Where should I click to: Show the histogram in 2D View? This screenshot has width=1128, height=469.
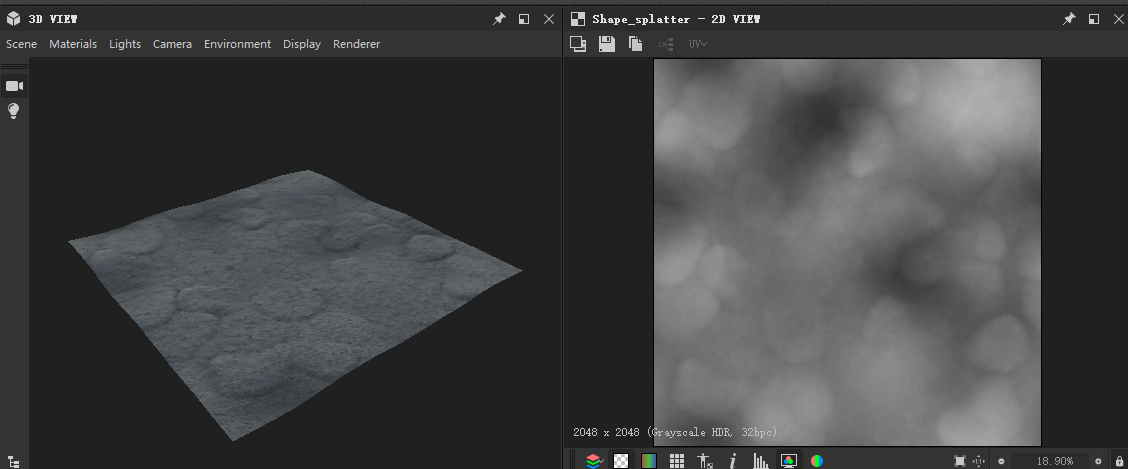[x=760, y=461]
